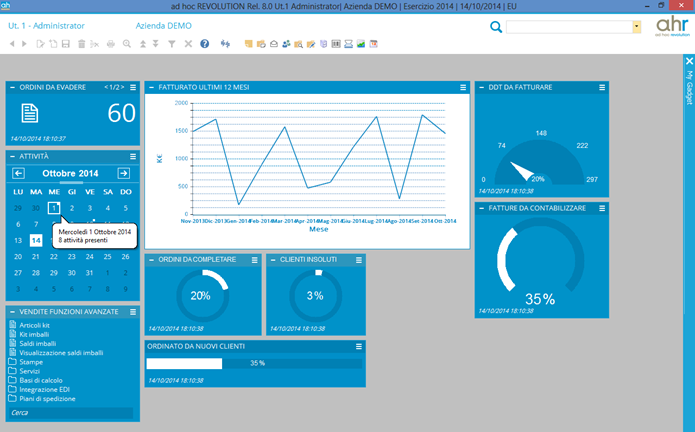Viewport: 695px width, 432px height.
Task: Select day 1 in October calendar
Action: [x=54, y=208]
